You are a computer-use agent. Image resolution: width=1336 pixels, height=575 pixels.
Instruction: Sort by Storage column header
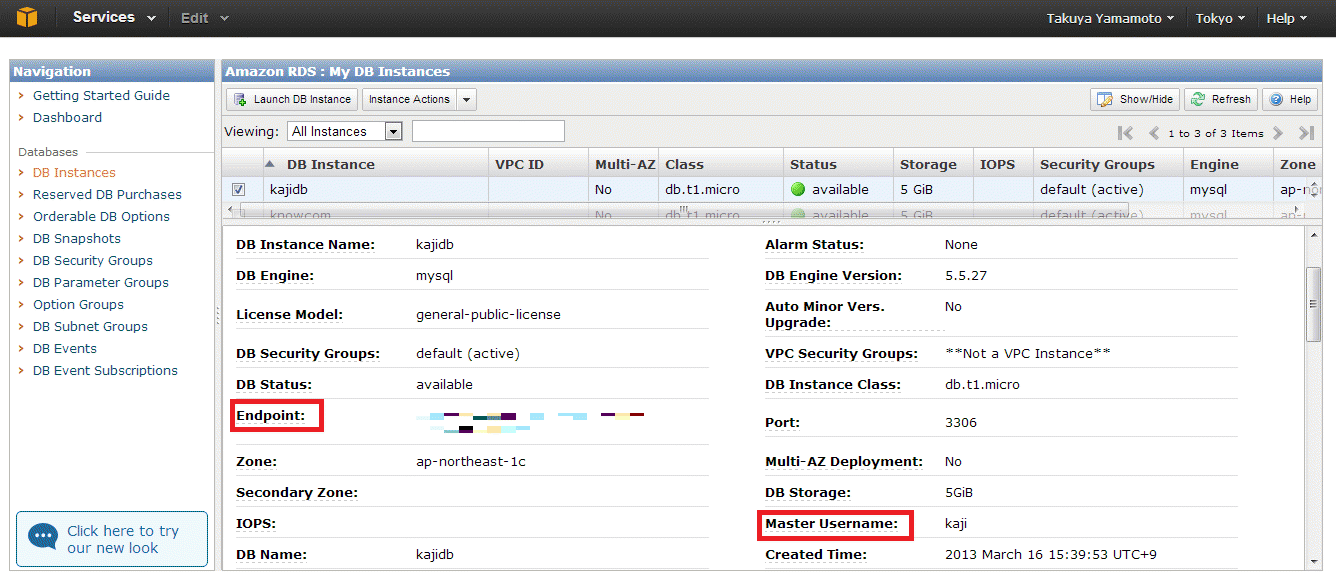pyautogui.click(x=932, y=164)
